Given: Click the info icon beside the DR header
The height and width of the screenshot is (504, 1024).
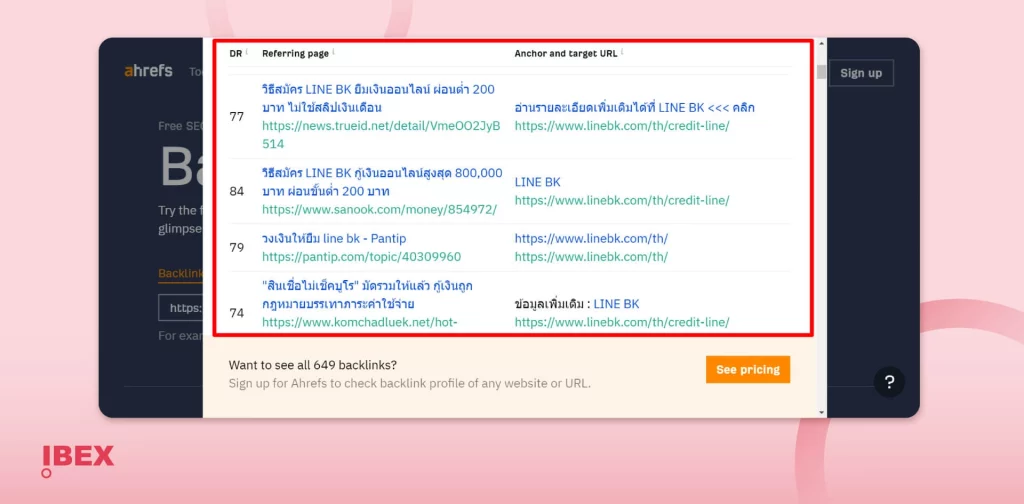Looking at the screenshot, I should tap(246, 52).
